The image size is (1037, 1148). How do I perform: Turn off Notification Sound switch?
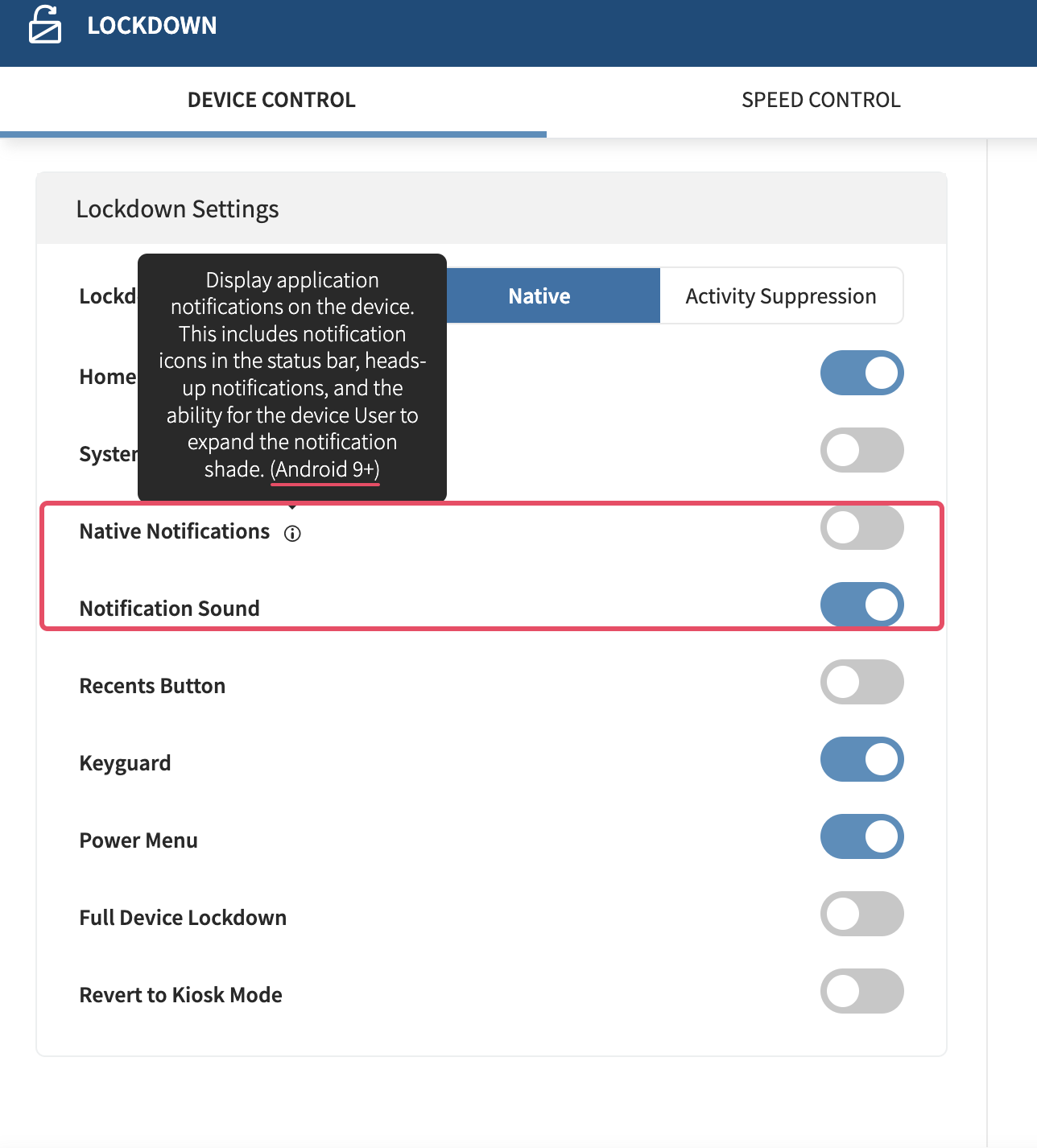coord(861,605)
